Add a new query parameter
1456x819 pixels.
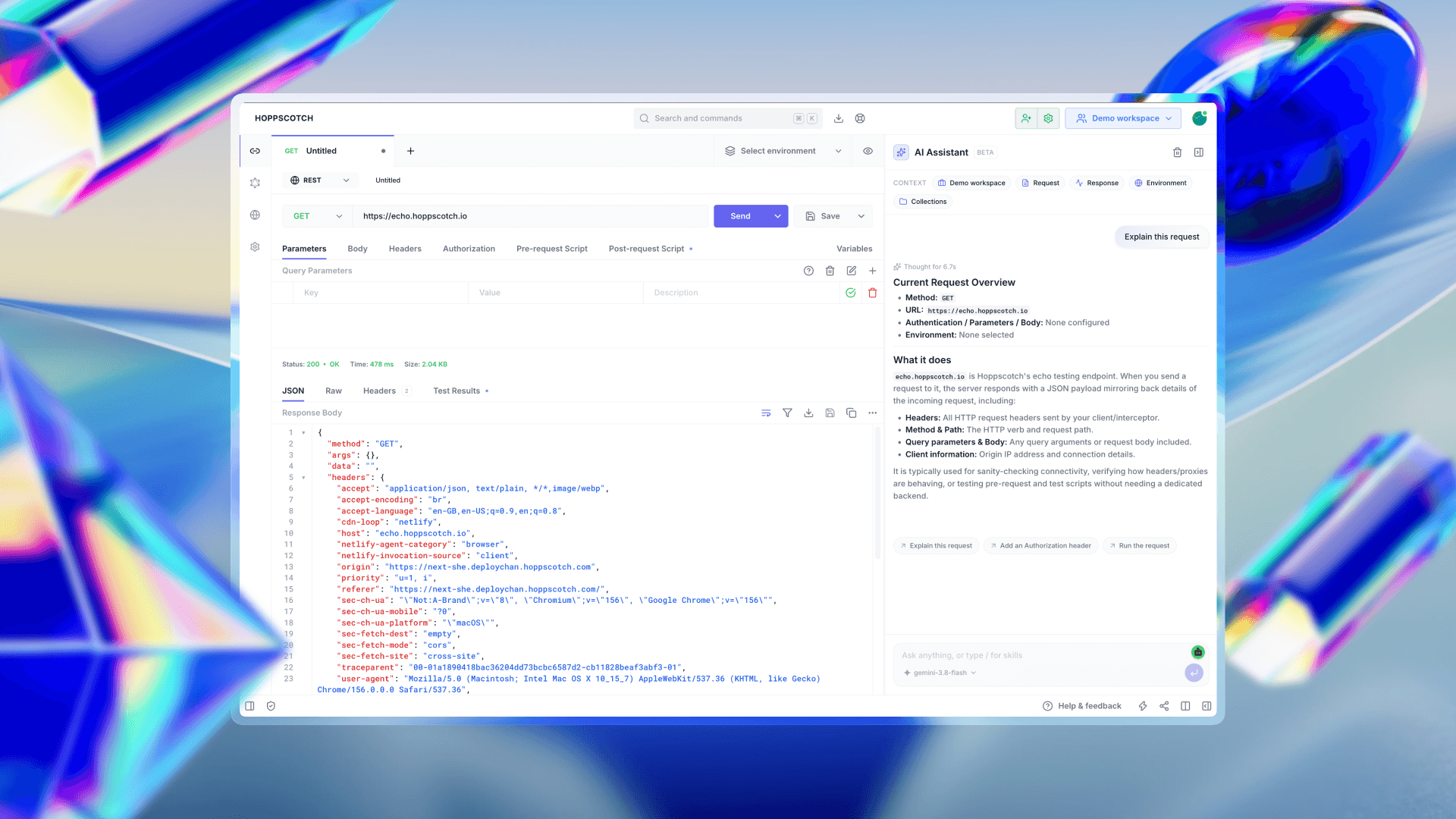click(873, 271)
